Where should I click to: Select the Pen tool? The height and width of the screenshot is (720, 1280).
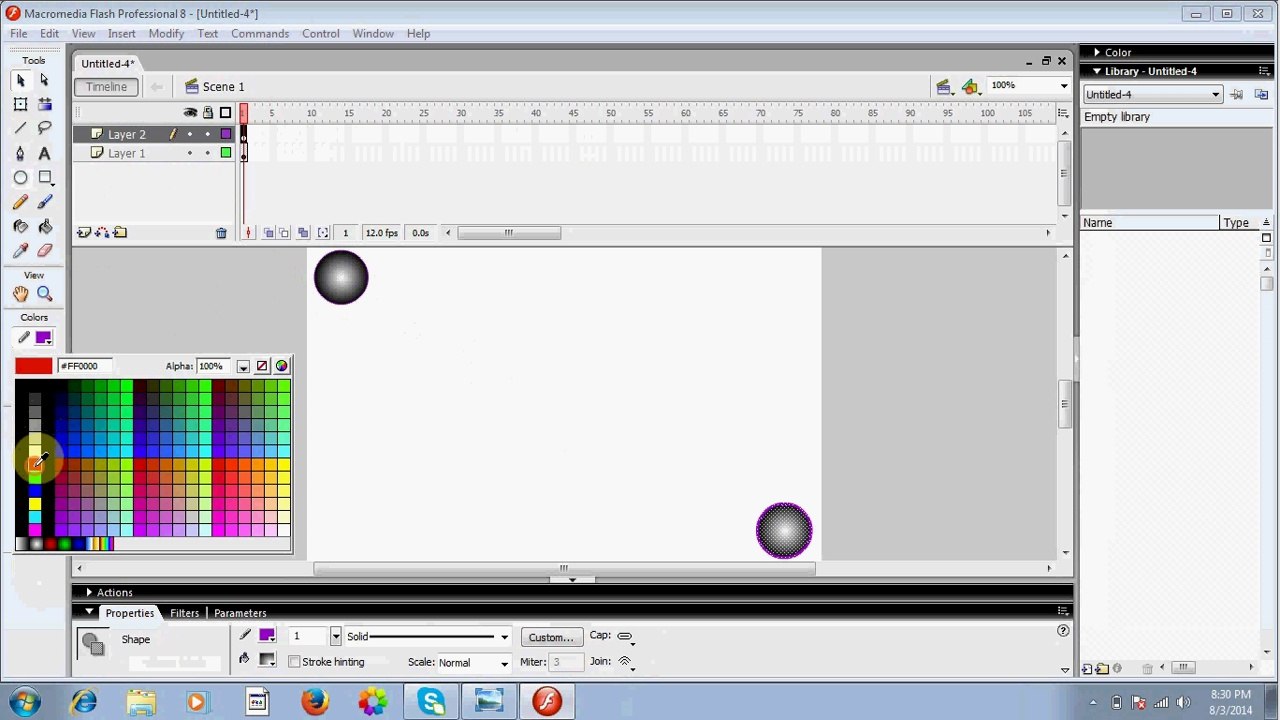point(20,153)
